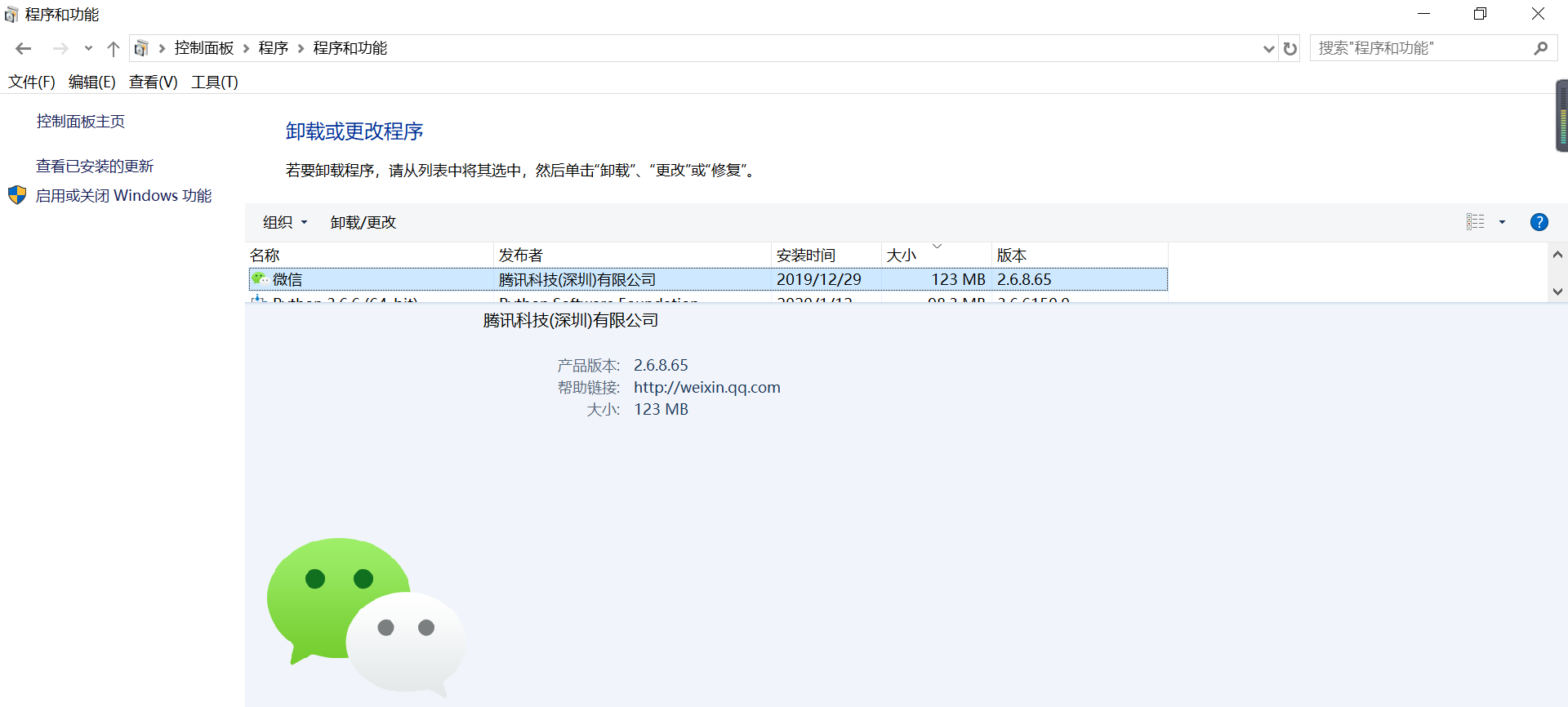Change view with the view icon
Viewport: 1568px width, 707px height.
(x=1476, y=222)
